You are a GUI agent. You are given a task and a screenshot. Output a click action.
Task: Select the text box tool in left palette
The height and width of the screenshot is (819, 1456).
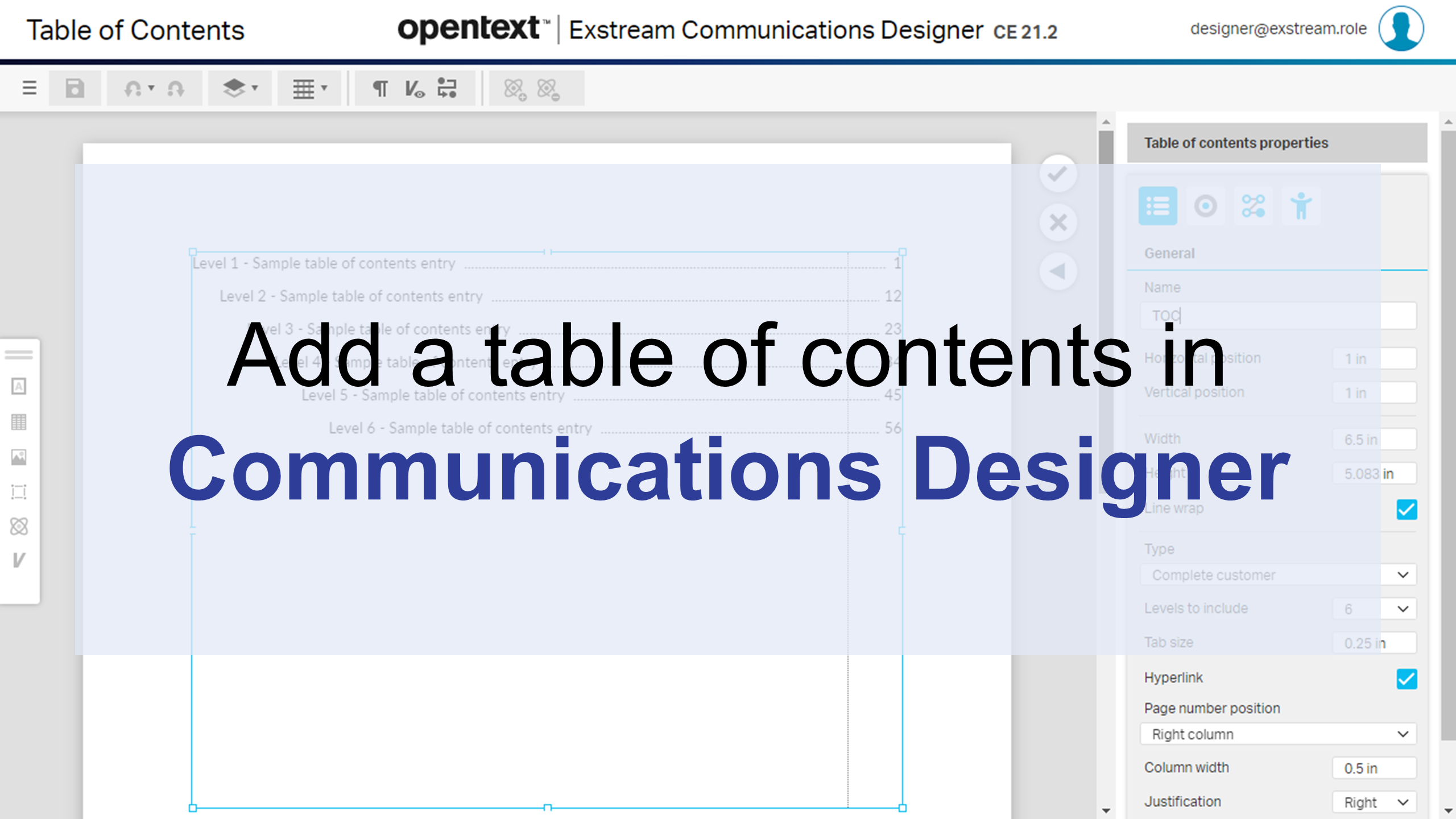click(19, 386)
